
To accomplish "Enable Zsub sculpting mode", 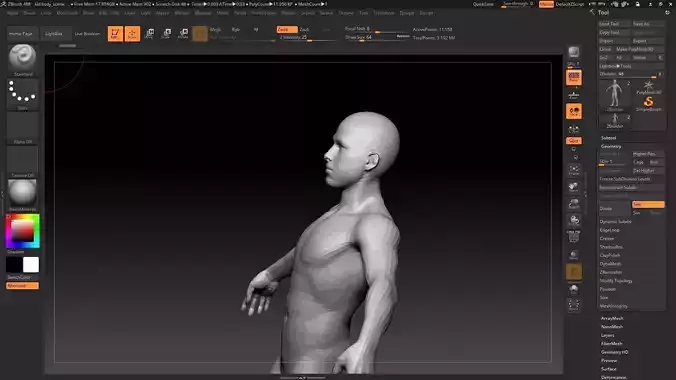I will (x=304, y=29).
